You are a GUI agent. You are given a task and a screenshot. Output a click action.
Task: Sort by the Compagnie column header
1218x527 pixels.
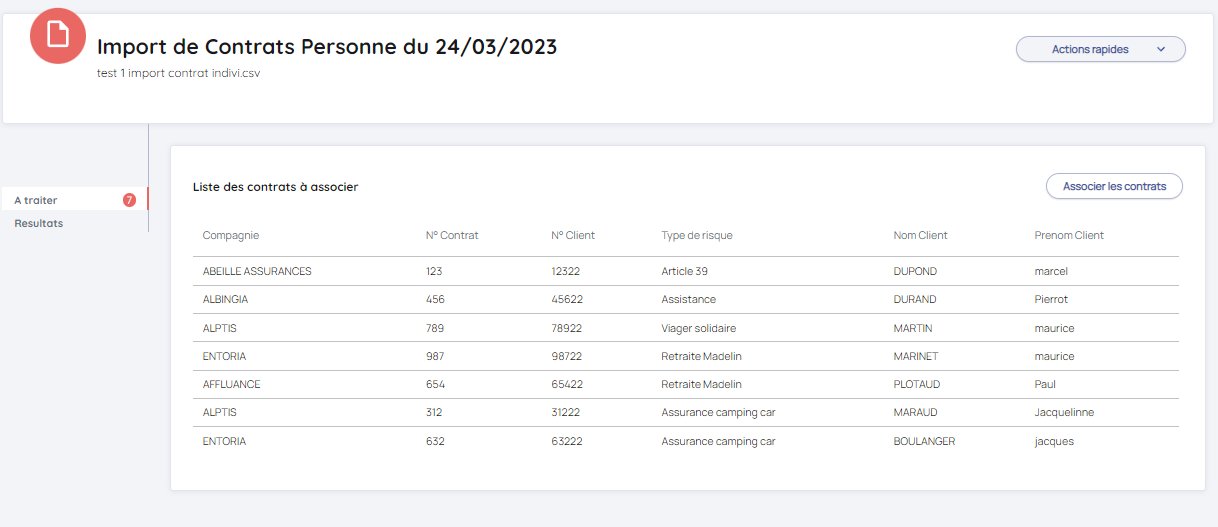tap(231, 236)
